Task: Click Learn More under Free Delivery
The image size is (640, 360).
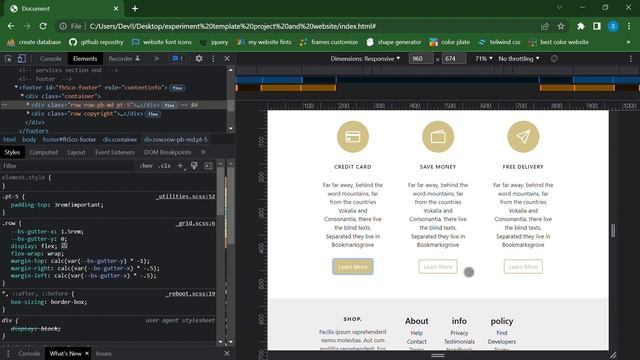Action: (x=523, y=267)
